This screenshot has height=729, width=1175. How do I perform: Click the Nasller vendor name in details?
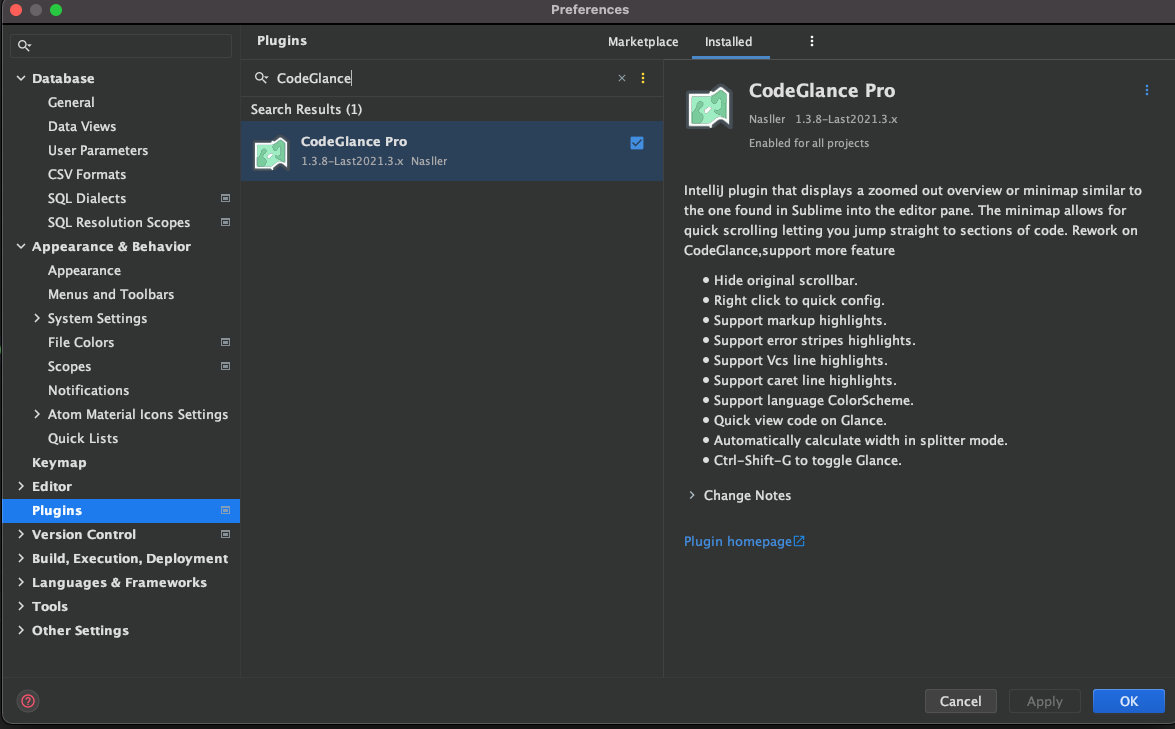click(767, 118)
